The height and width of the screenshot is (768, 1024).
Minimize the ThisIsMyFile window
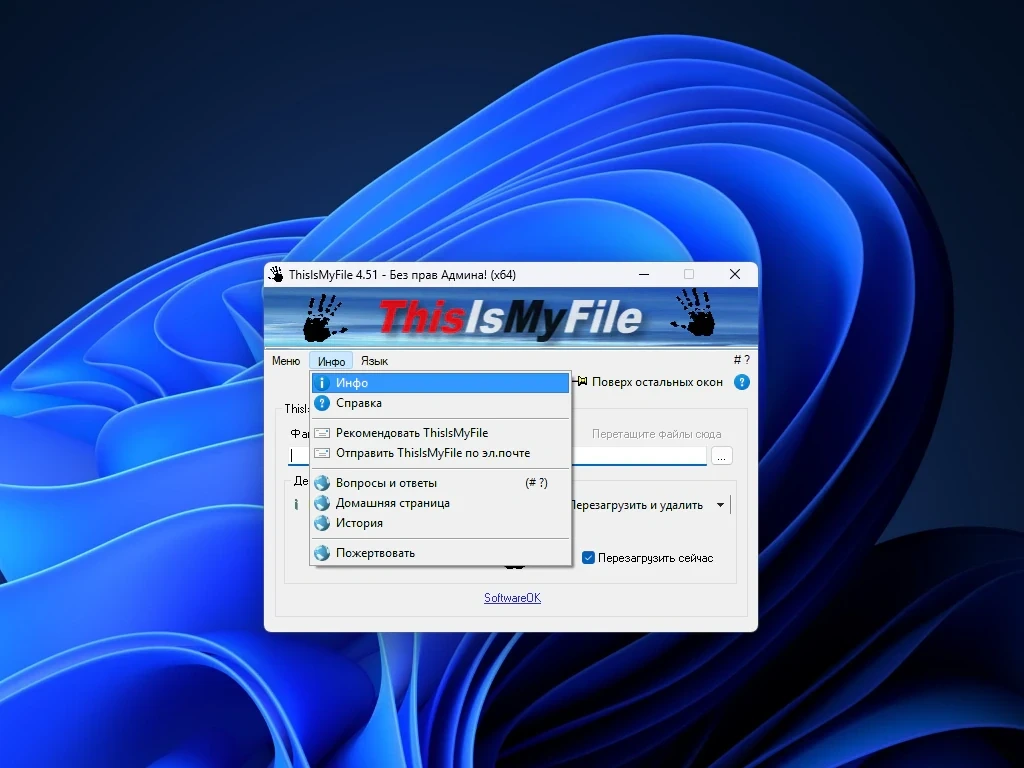(x=644, y=274)
